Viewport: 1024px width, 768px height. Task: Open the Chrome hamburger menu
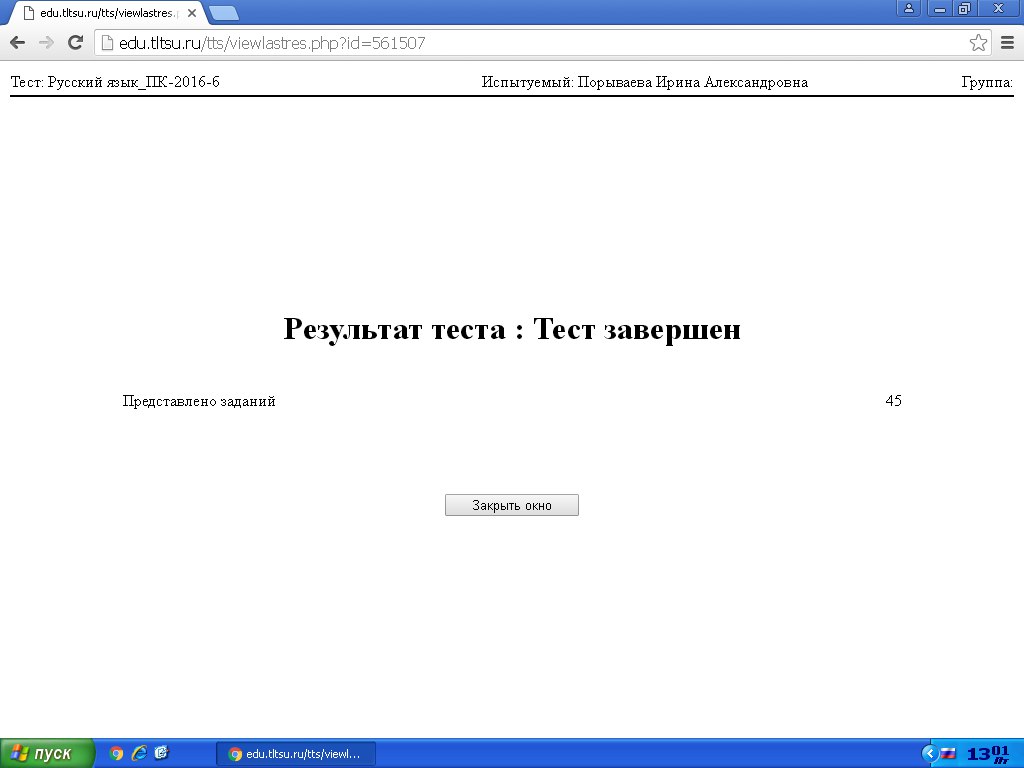(x=1007, y=43)
